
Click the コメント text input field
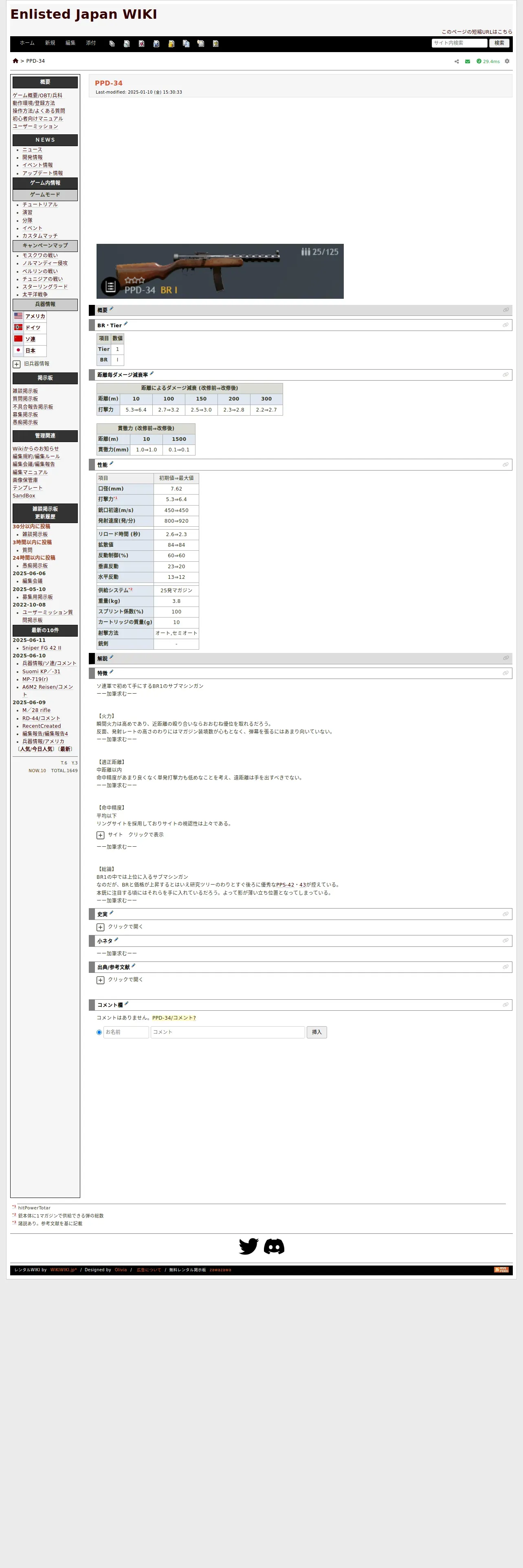coord(228,1032)
